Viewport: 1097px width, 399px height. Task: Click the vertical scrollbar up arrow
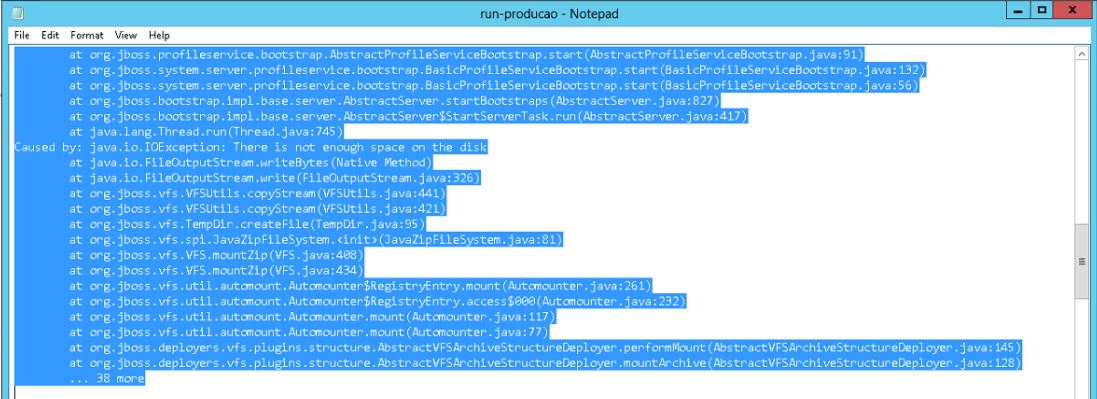tap(1083, 53)
